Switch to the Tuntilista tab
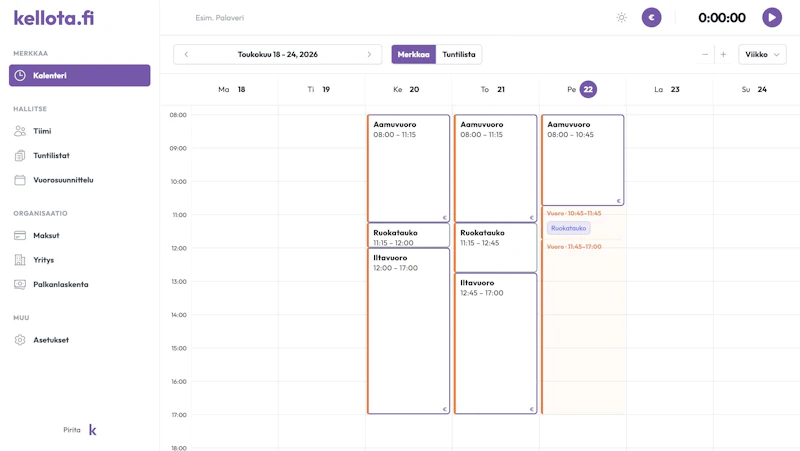 459,55
